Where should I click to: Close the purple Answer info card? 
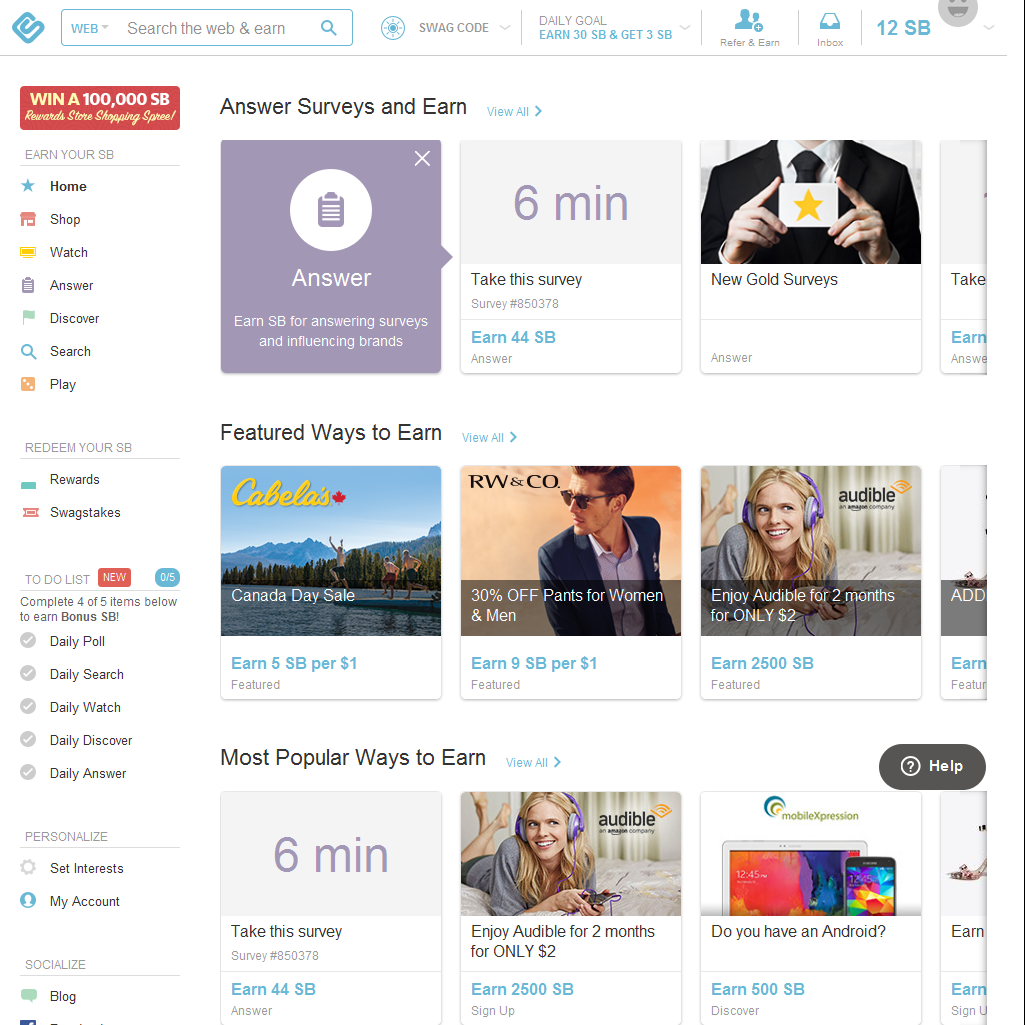422,158
